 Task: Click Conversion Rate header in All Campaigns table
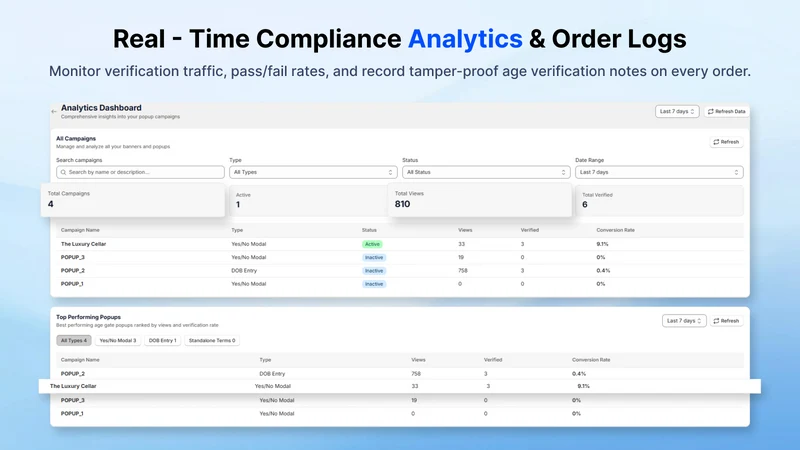point(615,230)
